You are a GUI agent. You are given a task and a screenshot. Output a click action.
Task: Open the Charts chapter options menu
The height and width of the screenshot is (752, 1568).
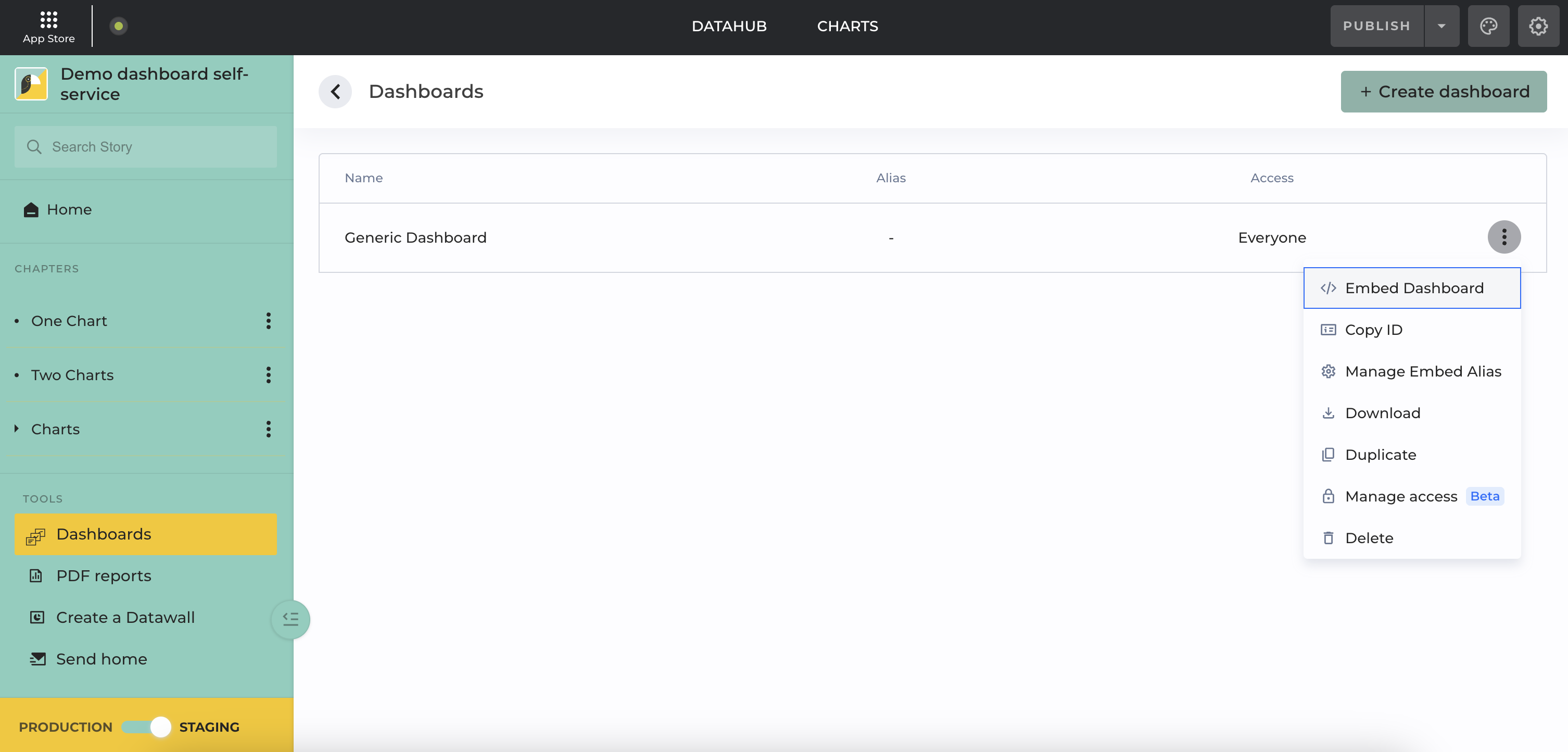[x=269, y=429]
